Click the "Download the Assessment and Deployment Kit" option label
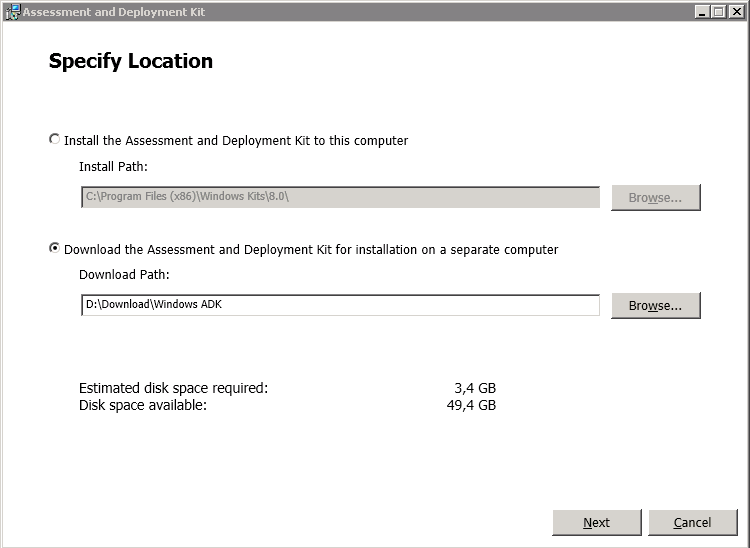 coord(311,250)
